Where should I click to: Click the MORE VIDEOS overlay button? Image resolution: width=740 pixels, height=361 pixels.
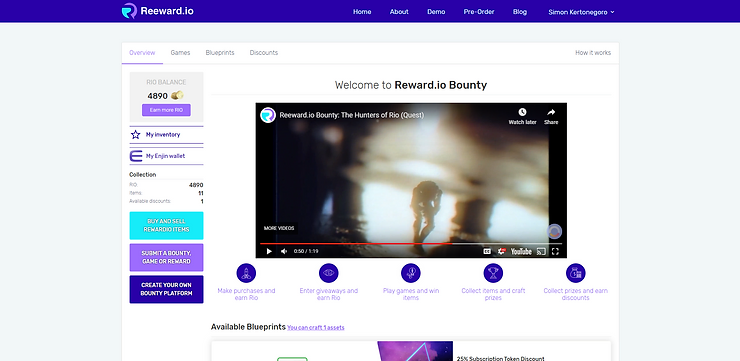point(279,228)
